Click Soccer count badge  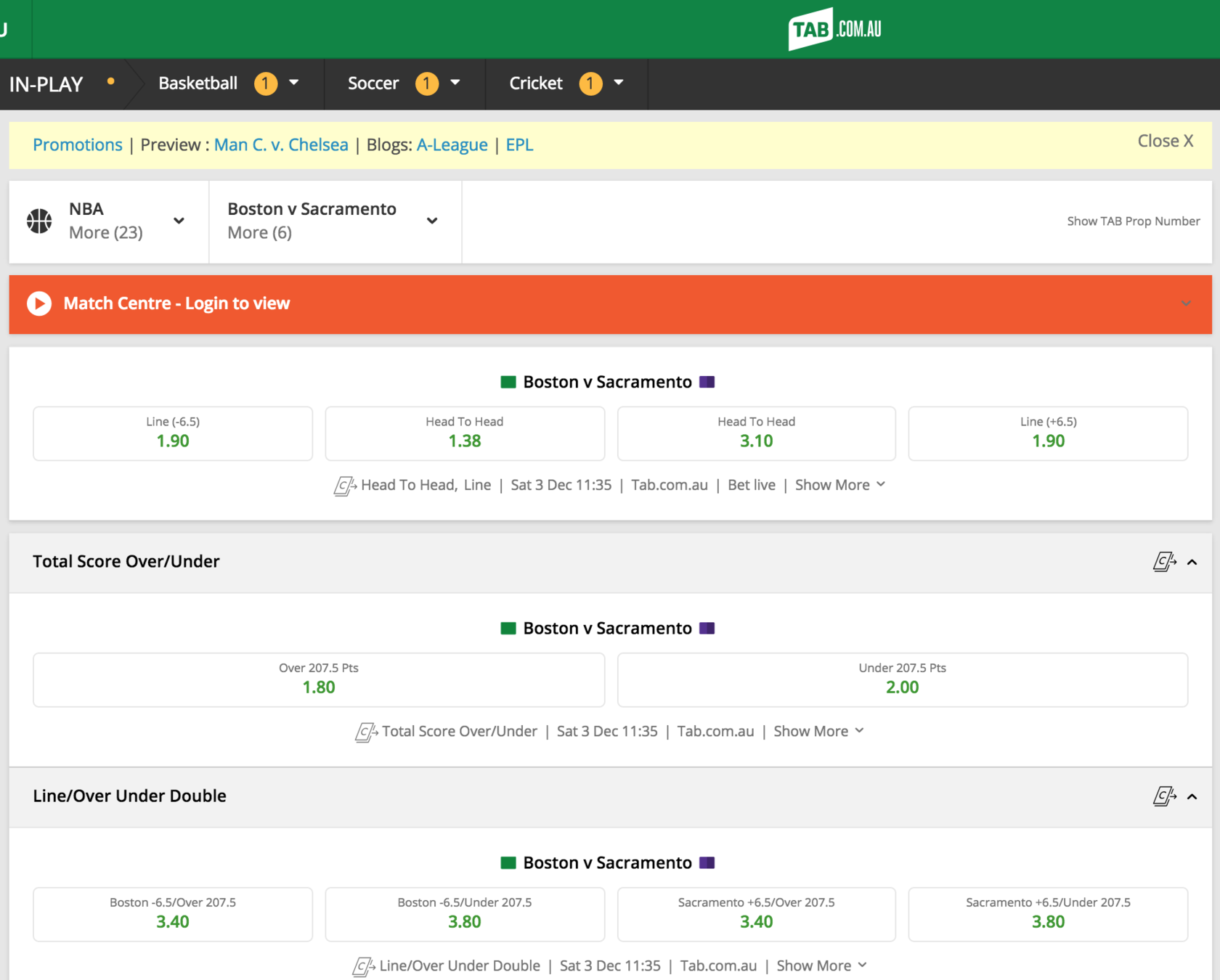click(x=427, y=83)
